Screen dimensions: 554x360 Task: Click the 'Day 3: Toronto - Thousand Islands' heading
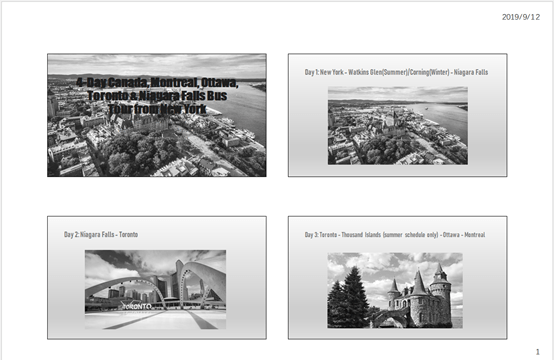click(x=395, y=235)
